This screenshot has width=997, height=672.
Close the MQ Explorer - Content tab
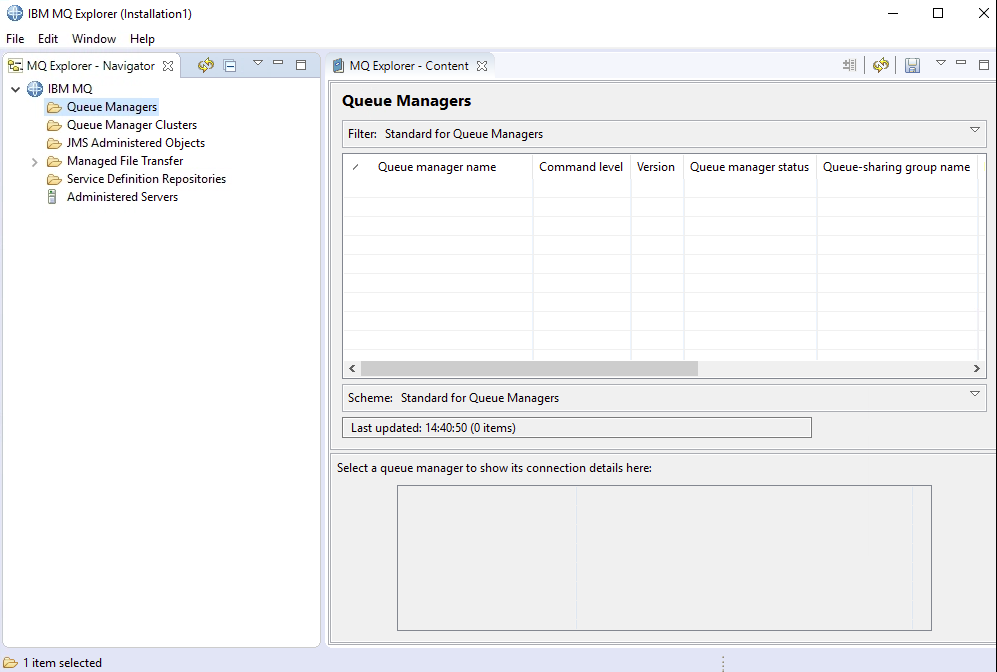(482, 65)
